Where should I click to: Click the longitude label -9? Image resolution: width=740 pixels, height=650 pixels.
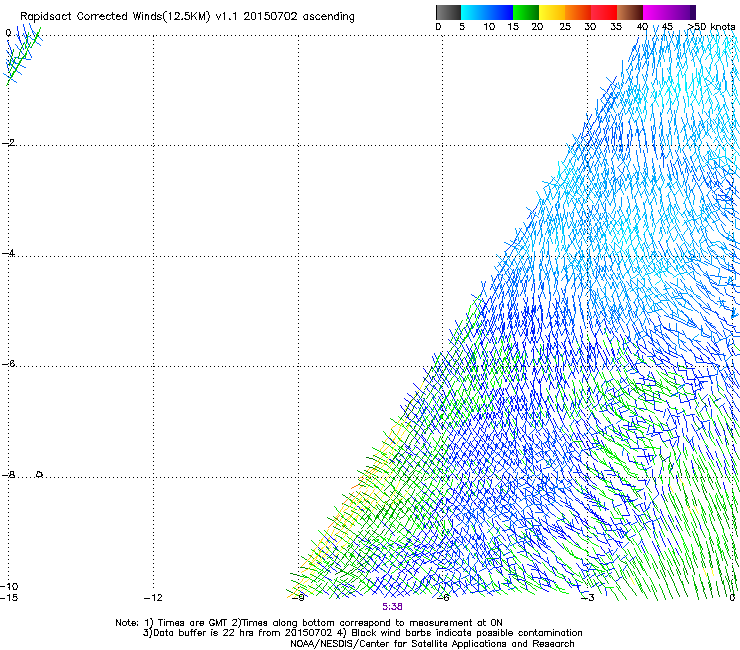coord(298,598)
